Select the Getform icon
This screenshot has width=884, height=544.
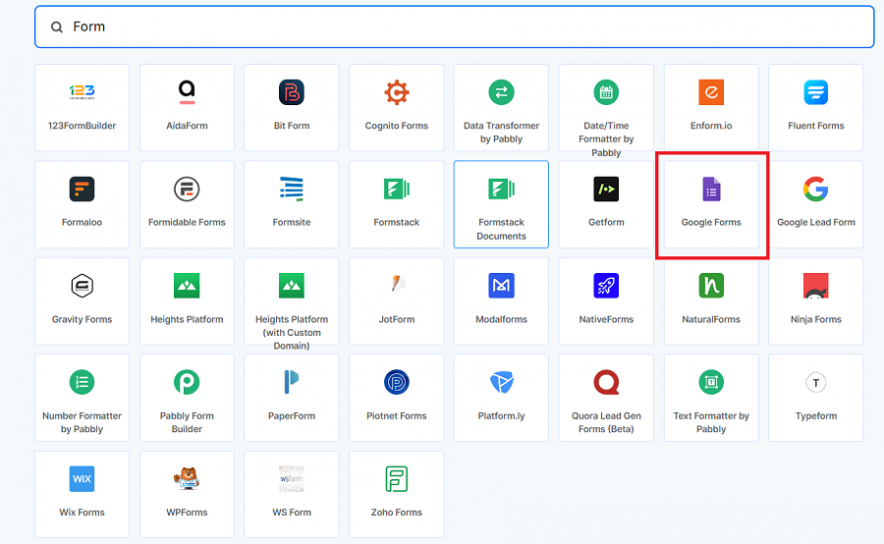pos(606,189)
